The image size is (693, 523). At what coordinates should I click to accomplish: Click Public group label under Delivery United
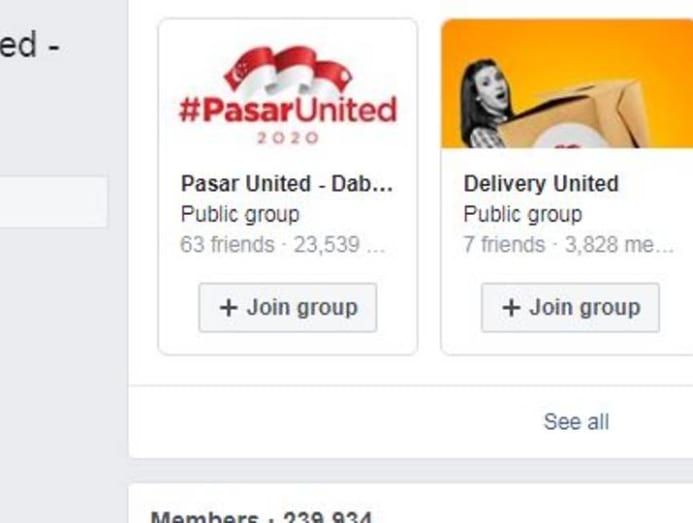[x=523, y=214]
